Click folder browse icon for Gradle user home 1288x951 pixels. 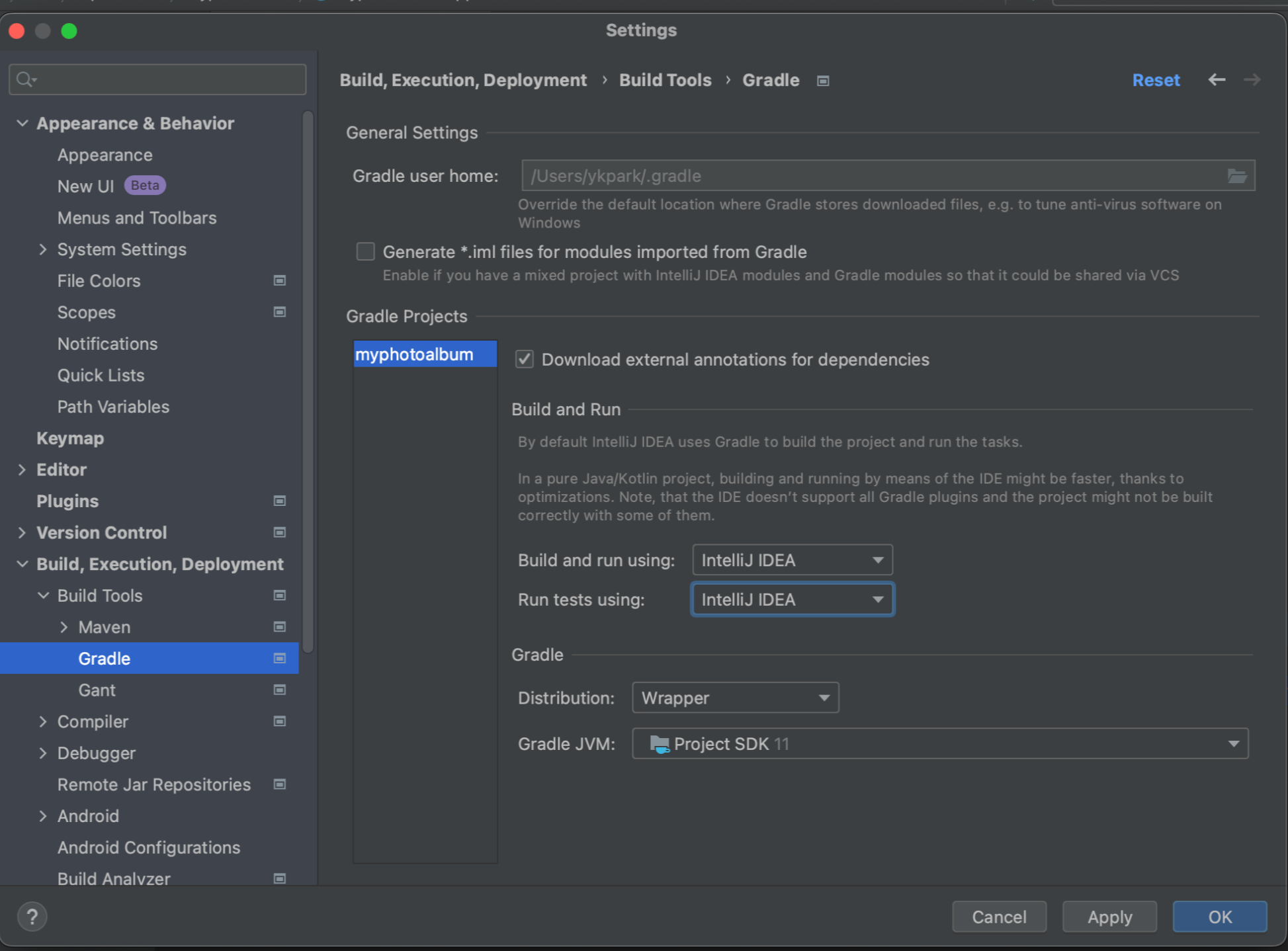click(1236, 176)
